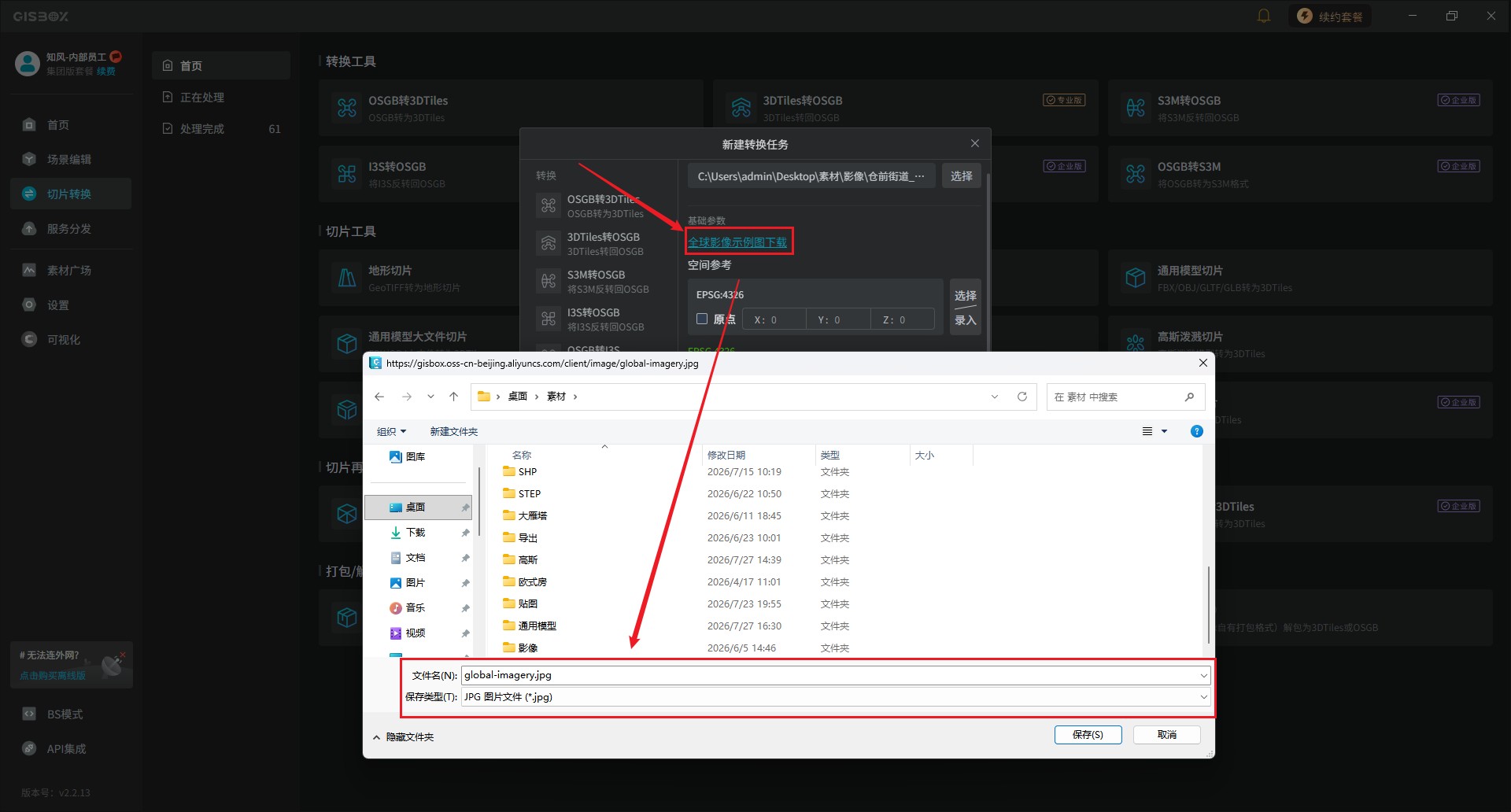This screenshot has width=1511, height=812.
Task: Open 场景编辑 in the sidebar
Action: (x=71, y=160)
